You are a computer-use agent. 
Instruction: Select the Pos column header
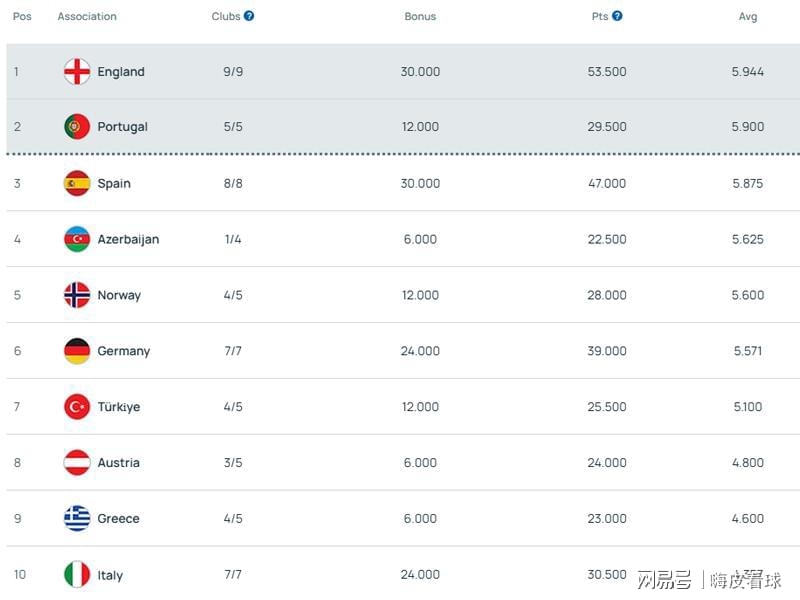pyautogui.click(x=22, y=16)
